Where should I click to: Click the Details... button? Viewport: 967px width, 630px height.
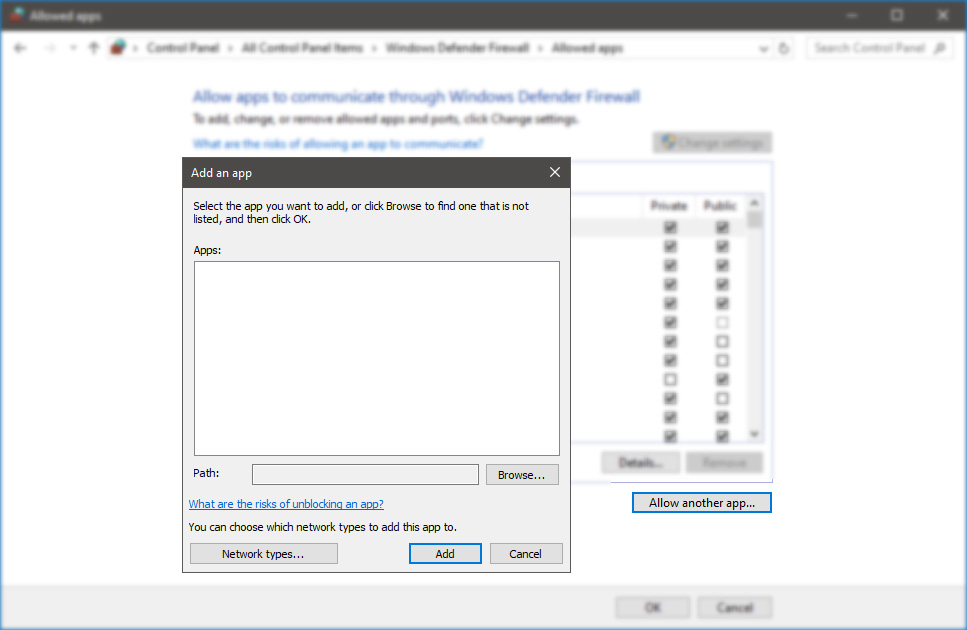[x=641, y=462]
